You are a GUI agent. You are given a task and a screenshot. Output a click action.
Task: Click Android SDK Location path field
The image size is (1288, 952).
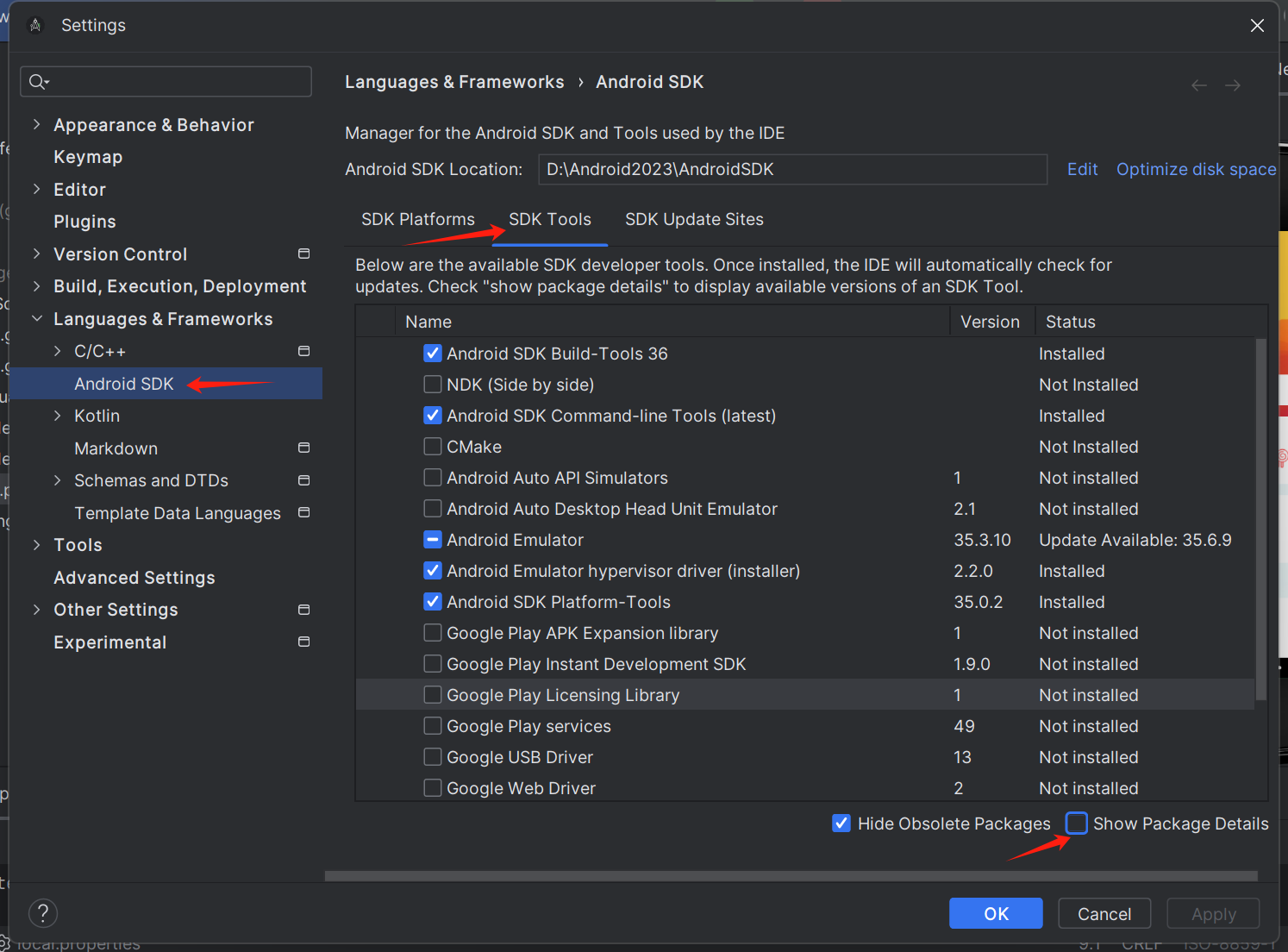tap(793, 169)
